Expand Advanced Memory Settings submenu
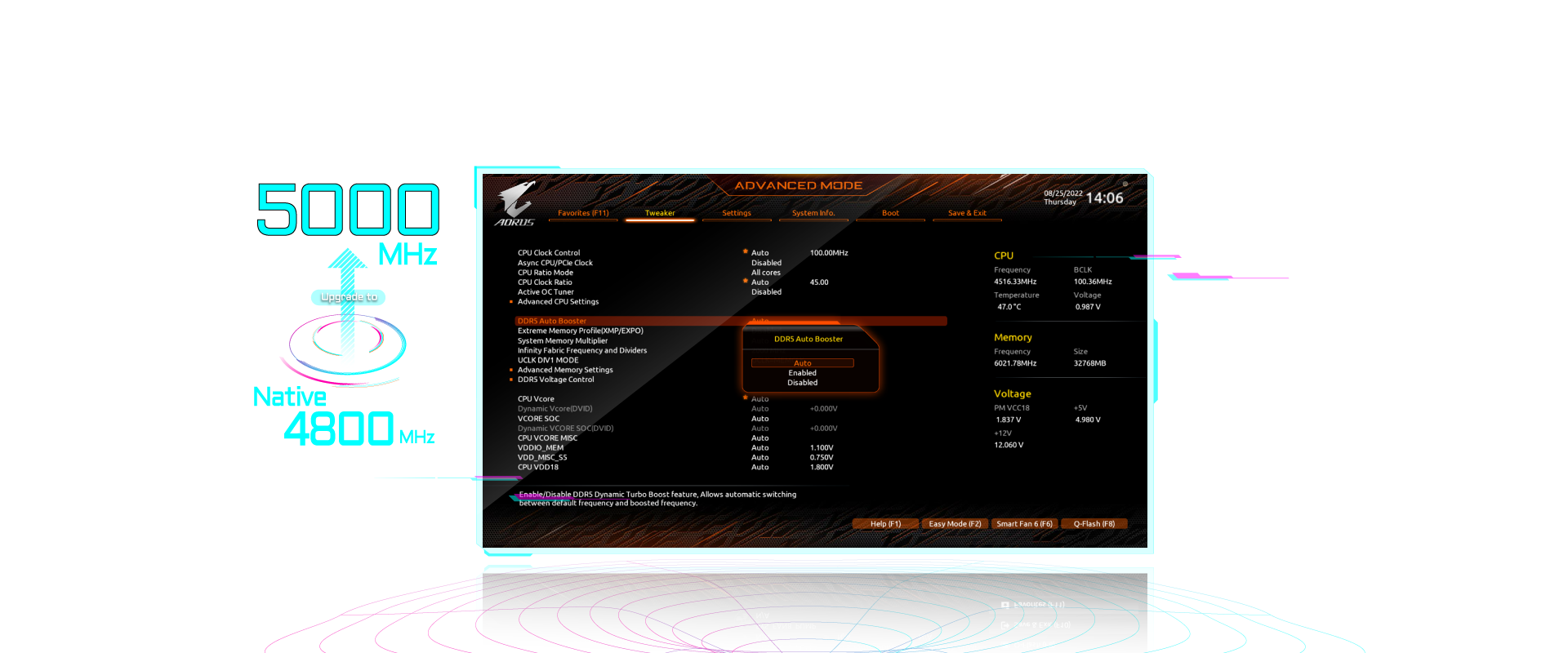Viewport: 1568px width, 653px height. point(565,370)
